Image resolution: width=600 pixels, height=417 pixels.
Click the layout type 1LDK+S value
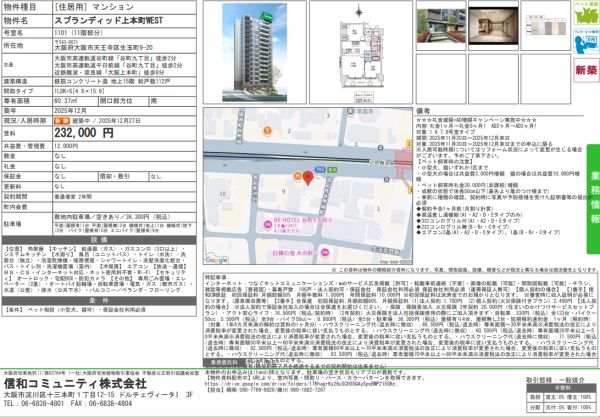click(78, 91)
